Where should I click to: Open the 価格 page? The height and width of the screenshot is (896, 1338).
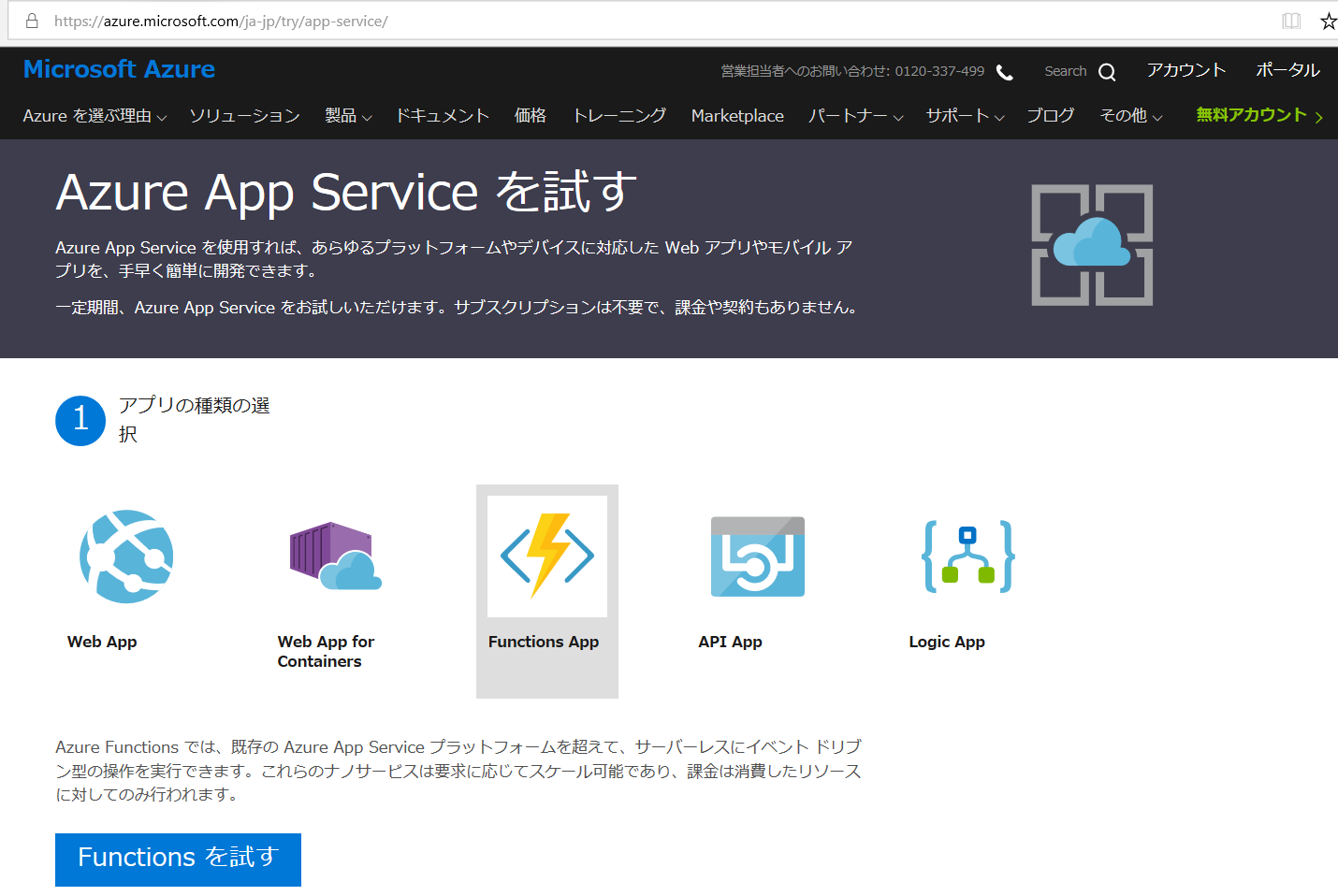click(x=531, y=116)
